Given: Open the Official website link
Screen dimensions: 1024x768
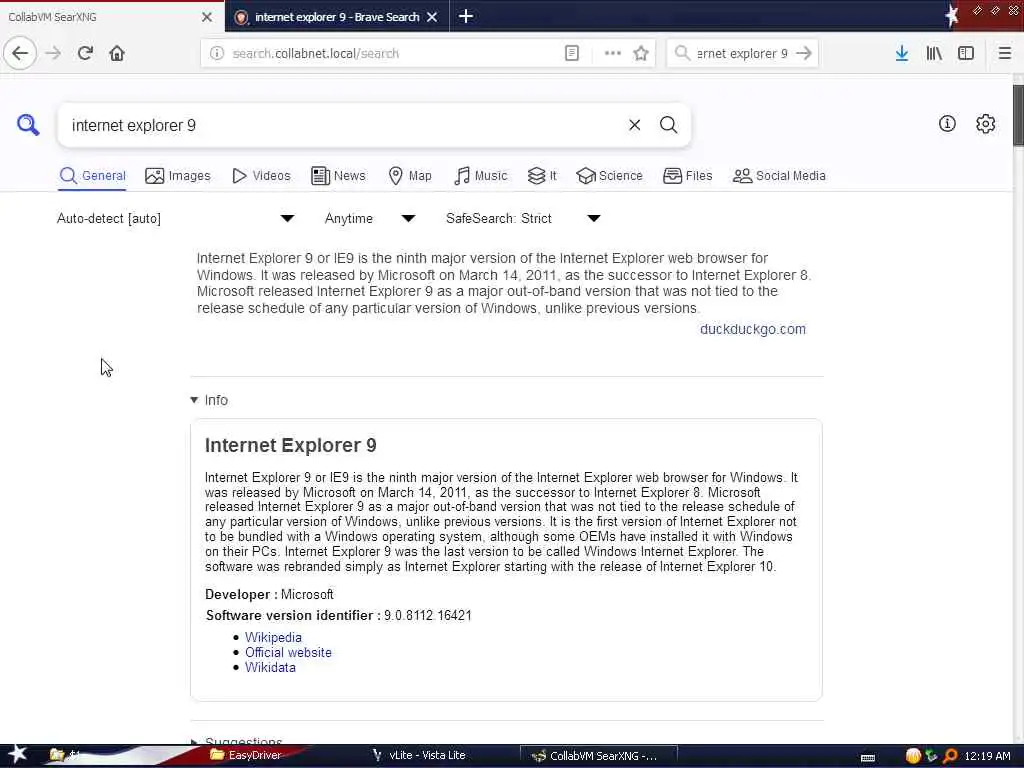Looking at the screenshot, I should tap(288, 652).
